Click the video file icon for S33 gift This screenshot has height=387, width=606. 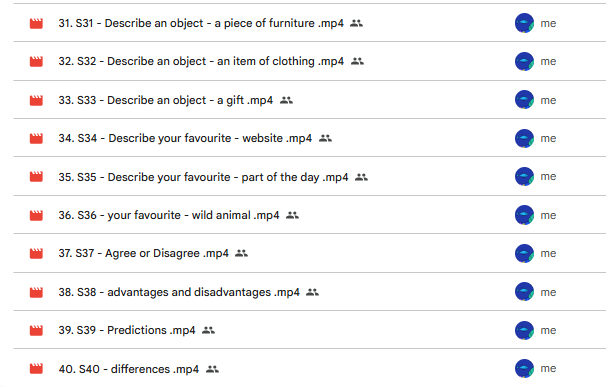(36, 101)
